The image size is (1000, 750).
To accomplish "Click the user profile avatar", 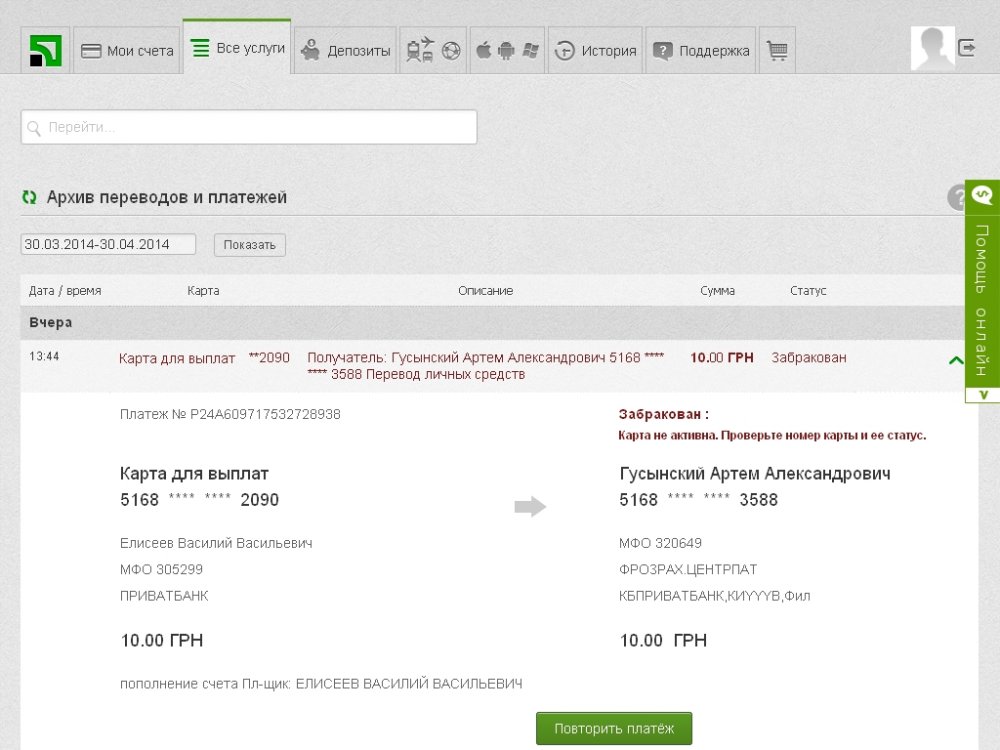I will tap(932, 48).
